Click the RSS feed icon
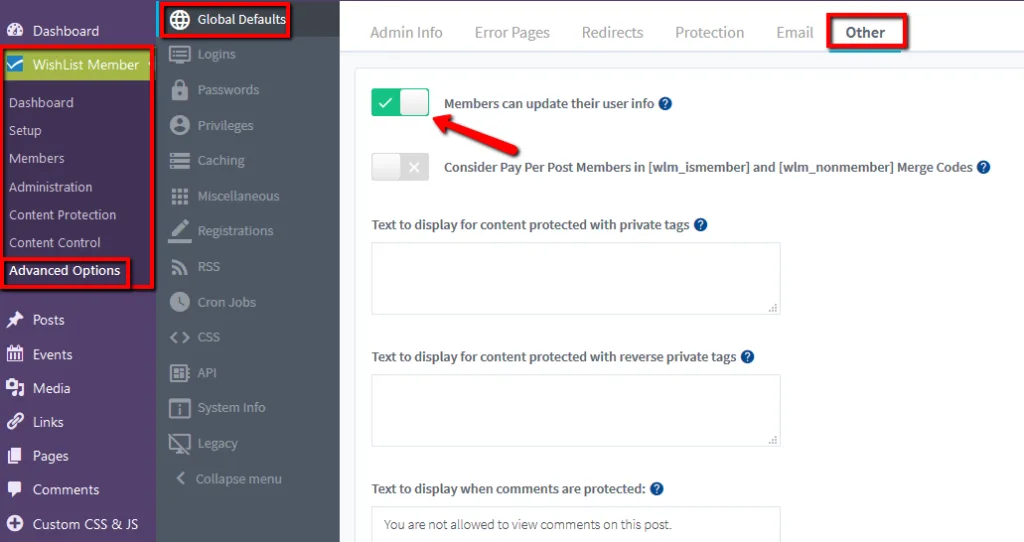This screenshot has width=1024, height=542. coord(180,267)
